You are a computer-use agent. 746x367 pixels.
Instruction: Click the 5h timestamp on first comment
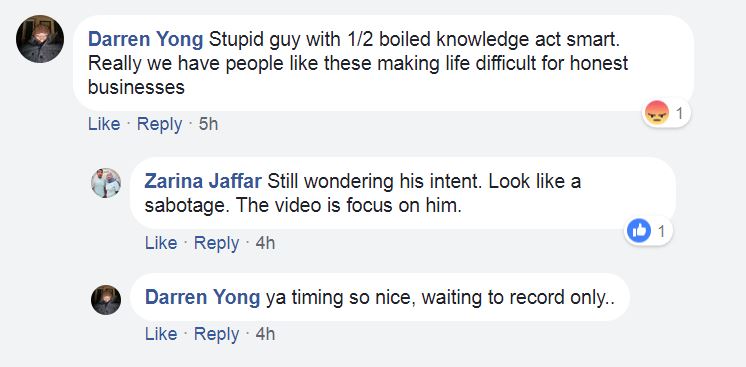(x=208, y=124)
